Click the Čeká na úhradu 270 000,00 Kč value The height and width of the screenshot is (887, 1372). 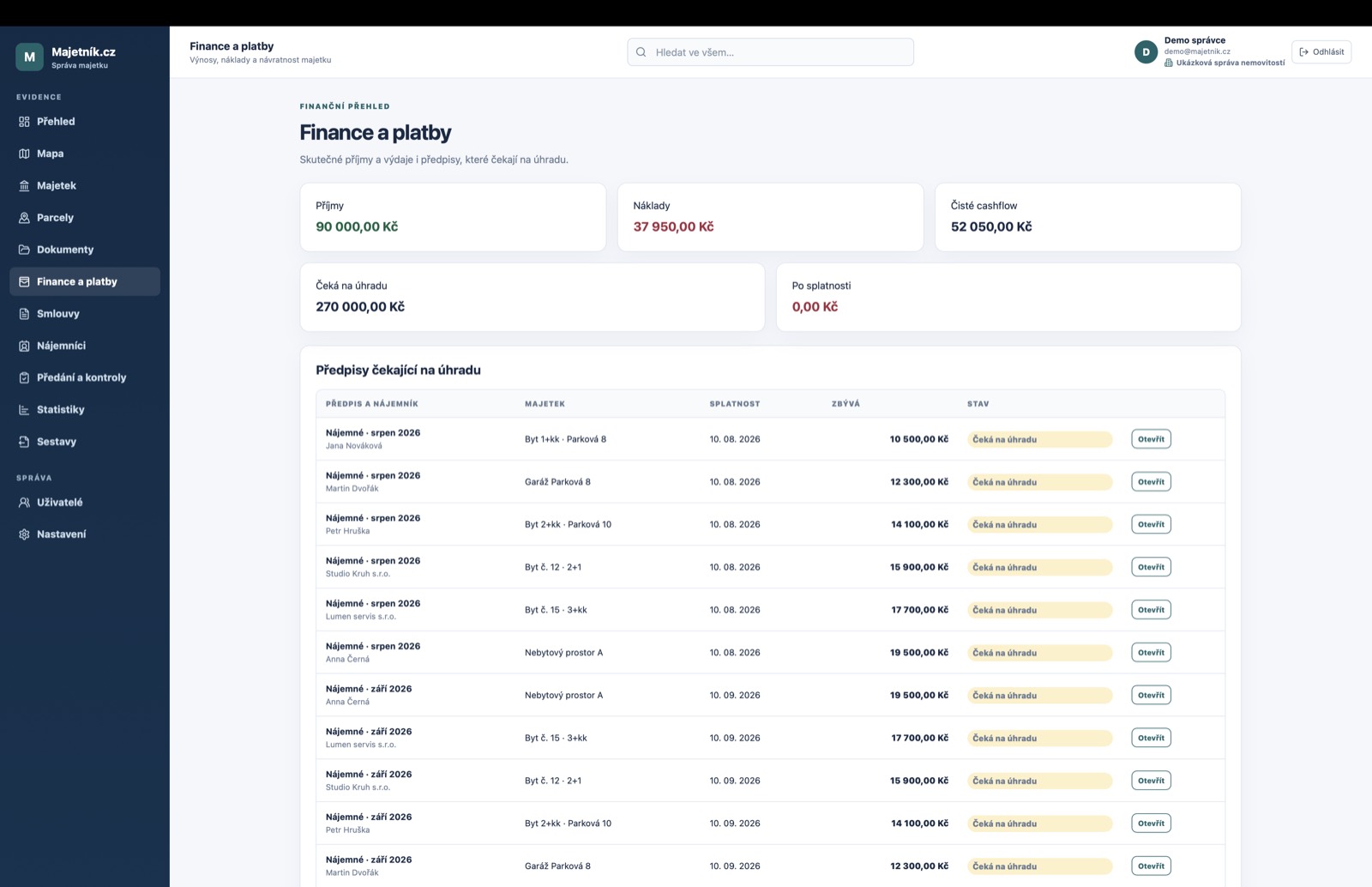tap(360, 307)
